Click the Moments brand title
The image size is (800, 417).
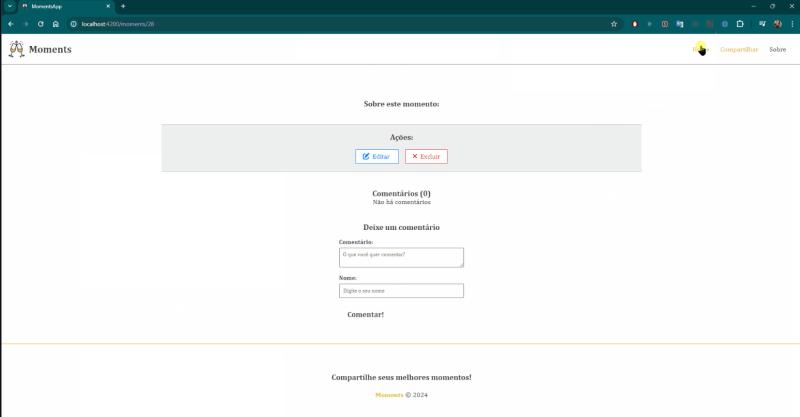click(50, 50)
